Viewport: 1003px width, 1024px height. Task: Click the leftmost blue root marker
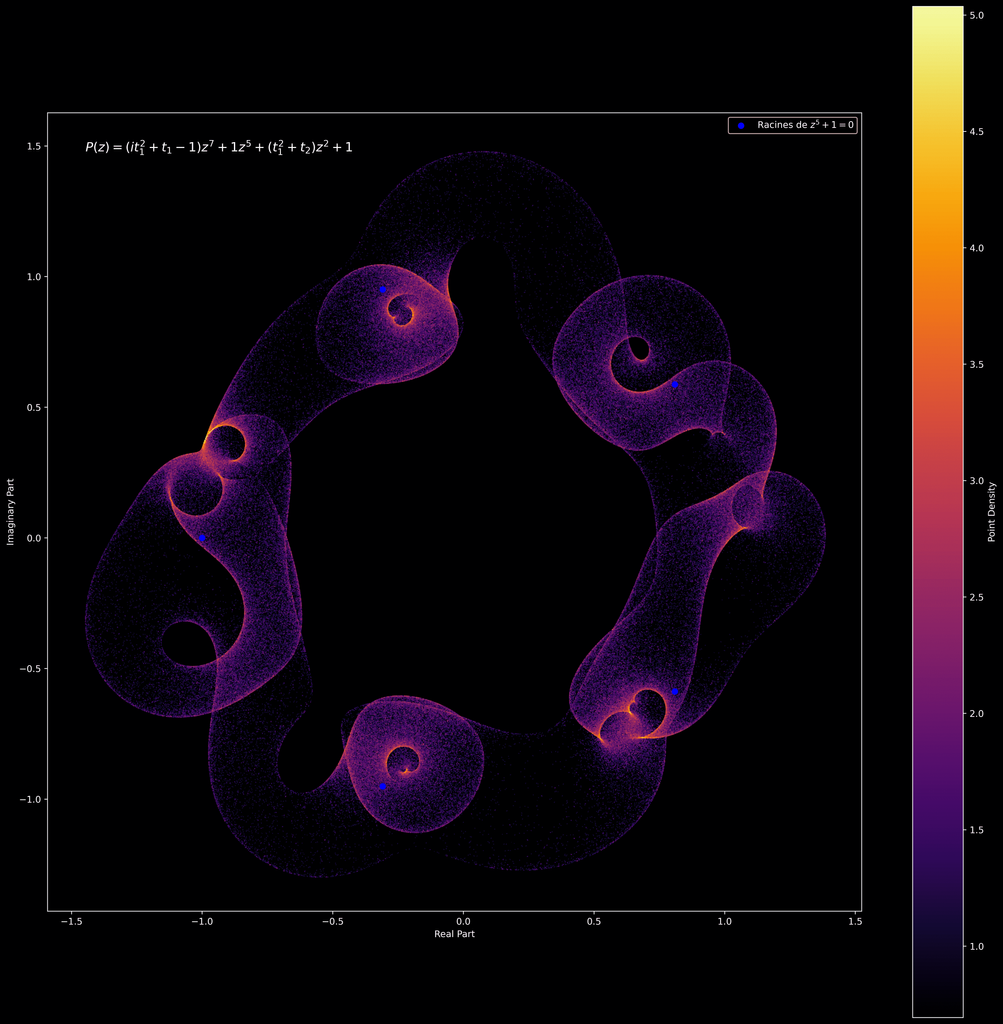[201, 538]
